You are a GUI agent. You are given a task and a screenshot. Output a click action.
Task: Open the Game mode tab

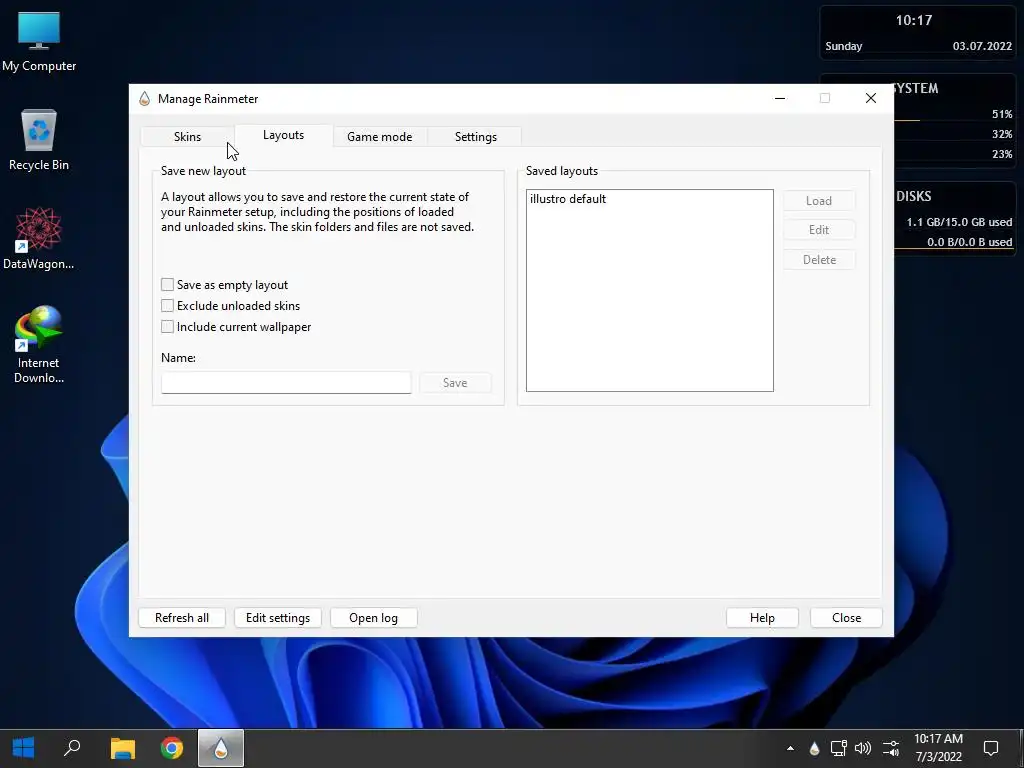(379, 136)
